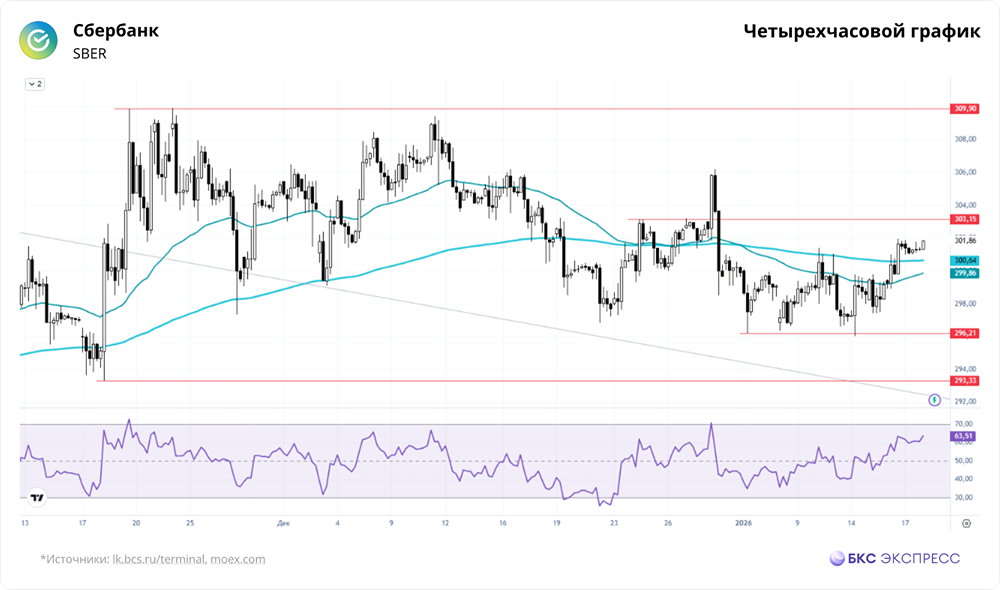The image size is (1000, 590).
Task: Click the TradingView logo in RSI pane
Action: tap(37, 498)
